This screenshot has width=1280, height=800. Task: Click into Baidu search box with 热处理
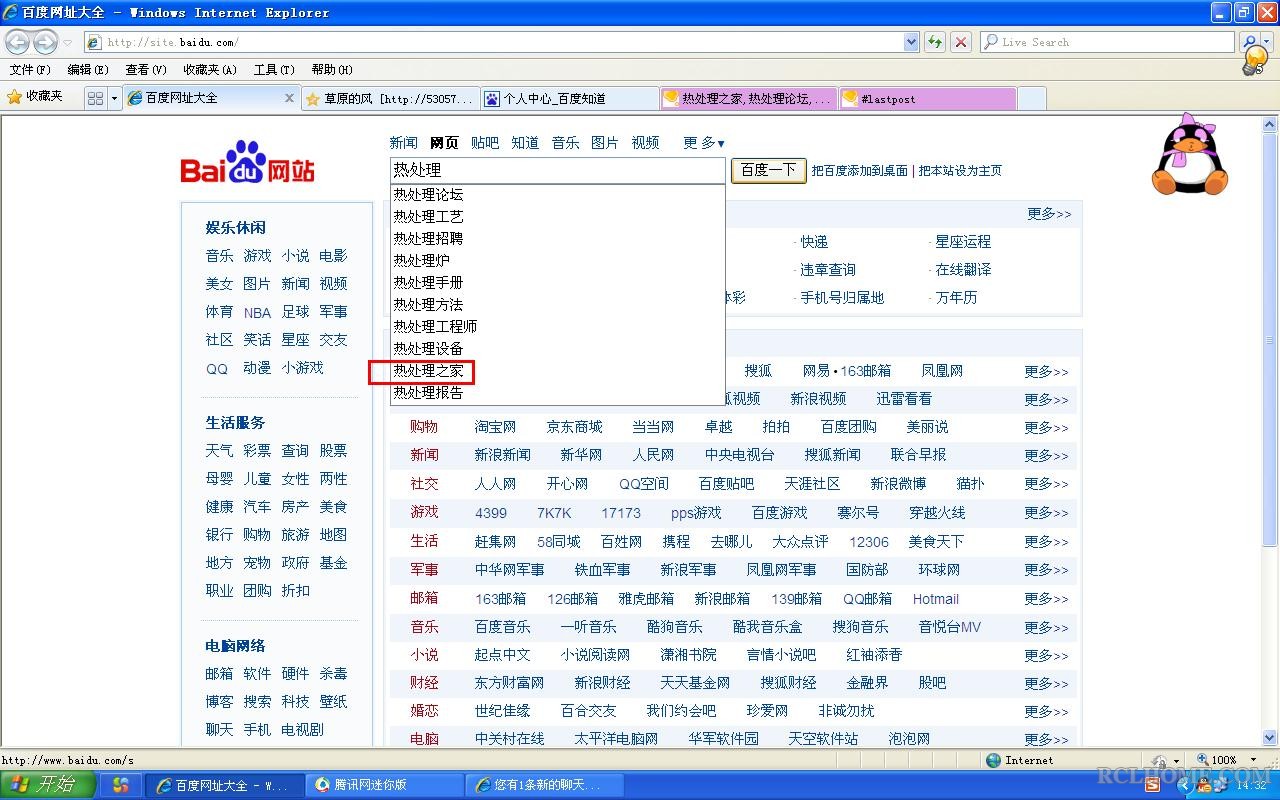point(557,170)
